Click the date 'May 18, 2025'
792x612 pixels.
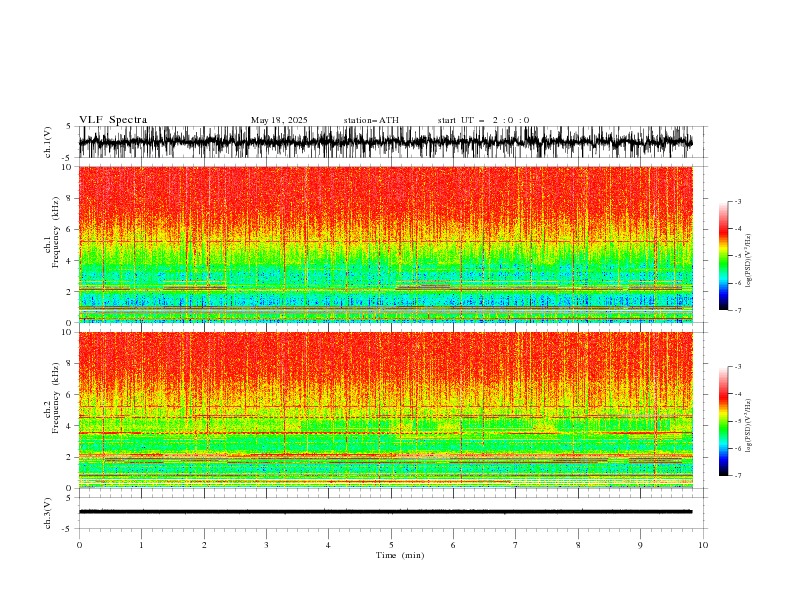[x=279, y=120]
